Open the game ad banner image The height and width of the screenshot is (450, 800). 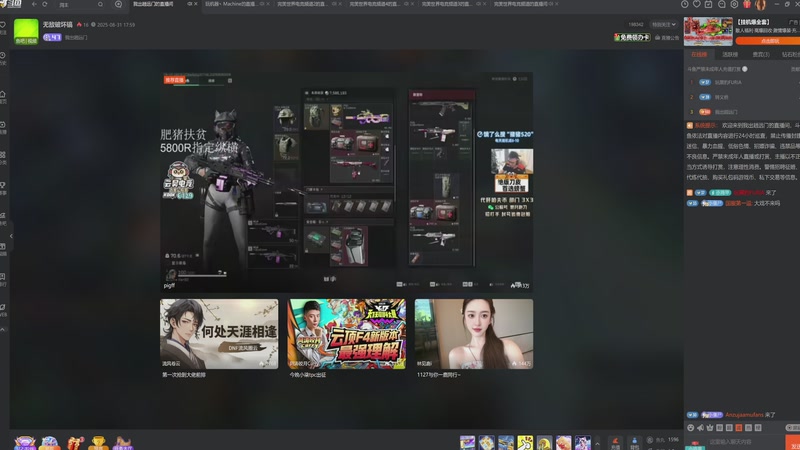[708, 32]
